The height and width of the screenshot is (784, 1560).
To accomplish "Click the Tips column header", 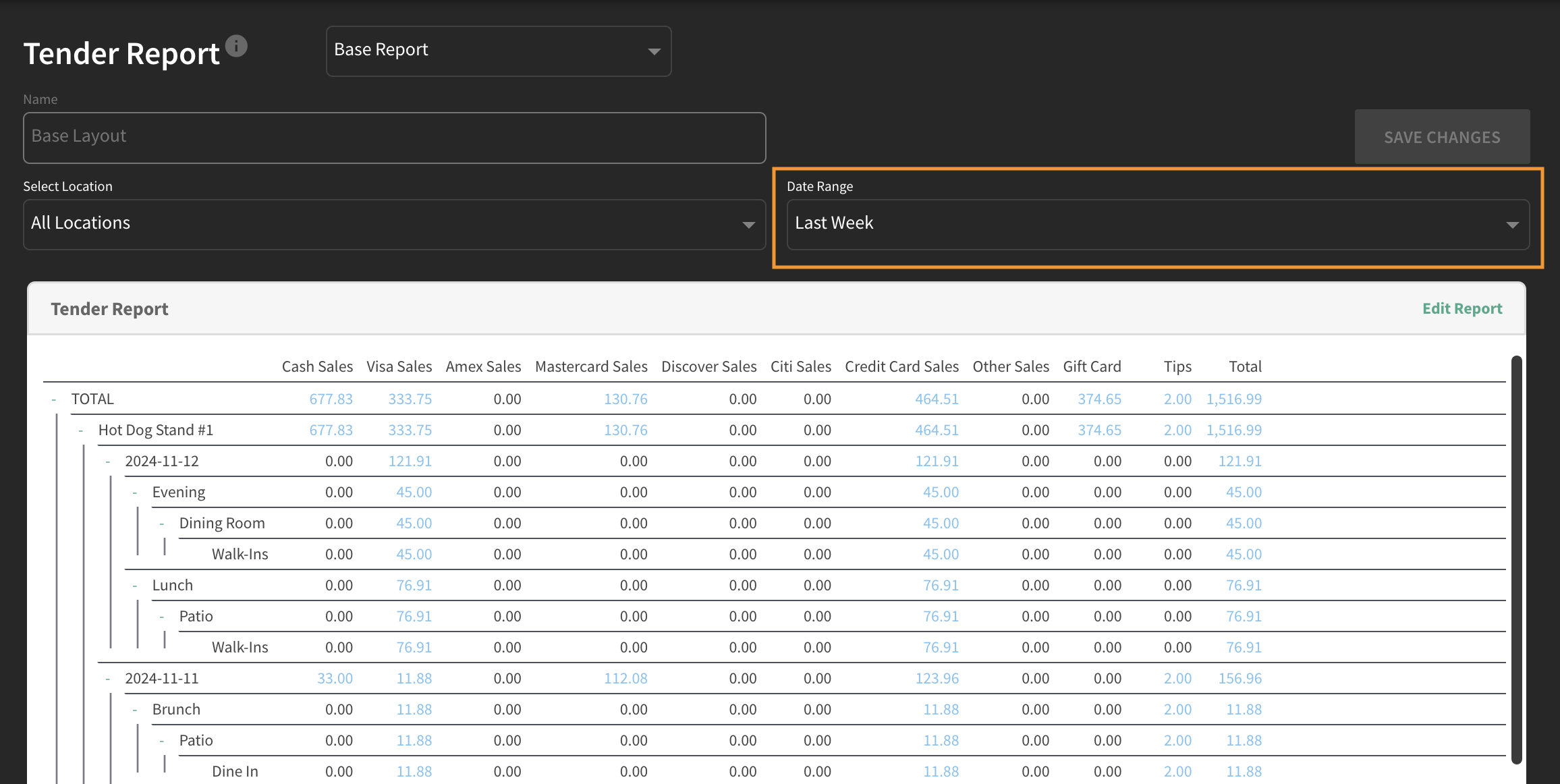I will click(x=1177, y=366).
